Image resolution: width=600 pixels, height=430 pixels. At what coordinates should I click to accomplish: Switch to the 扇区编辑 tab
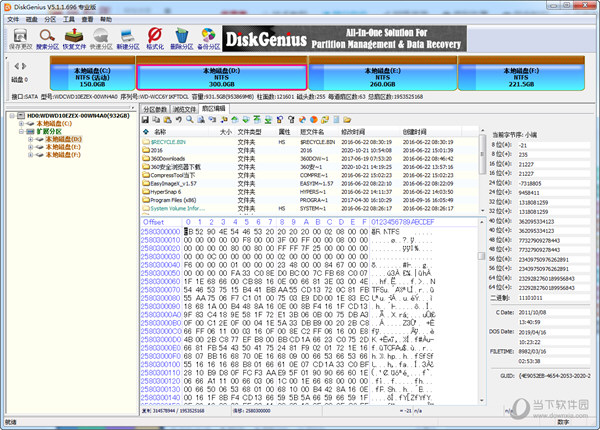214,108
